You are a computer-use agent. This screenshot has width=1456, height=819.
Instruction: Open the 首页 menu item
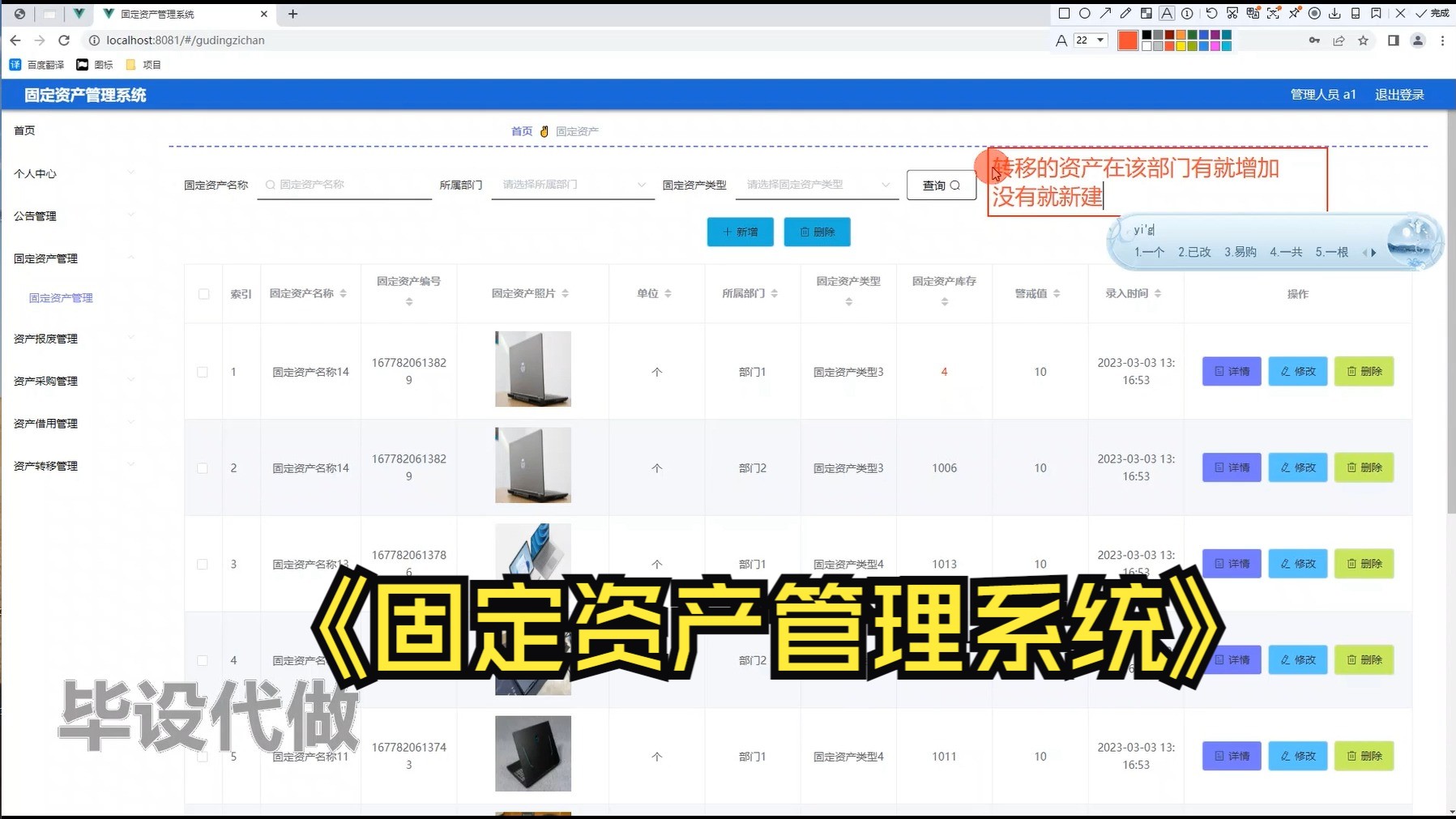pos(24,130)
